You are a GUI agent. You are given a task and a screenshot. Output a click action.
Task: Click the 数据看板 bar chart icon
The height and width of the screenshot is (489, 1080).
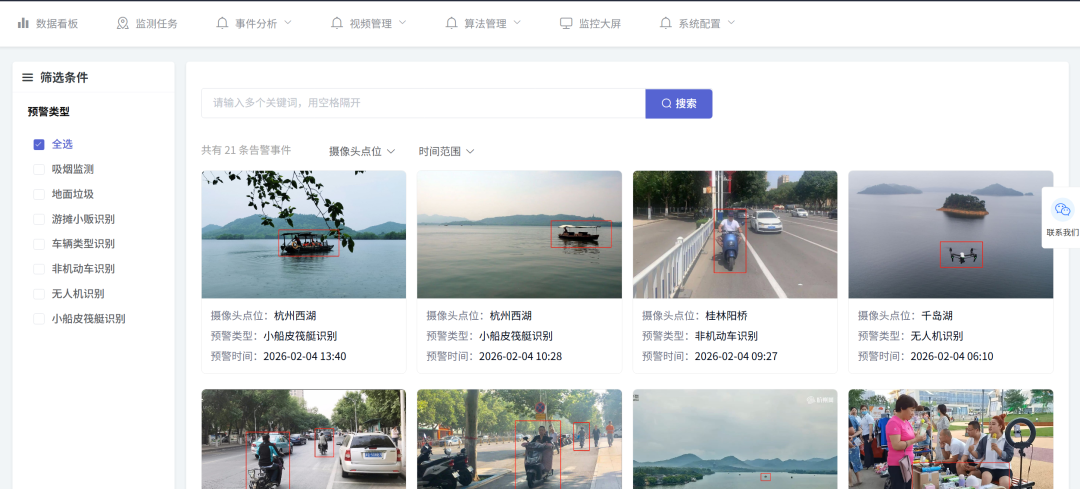pyautogui.click(x=23, y=23)
